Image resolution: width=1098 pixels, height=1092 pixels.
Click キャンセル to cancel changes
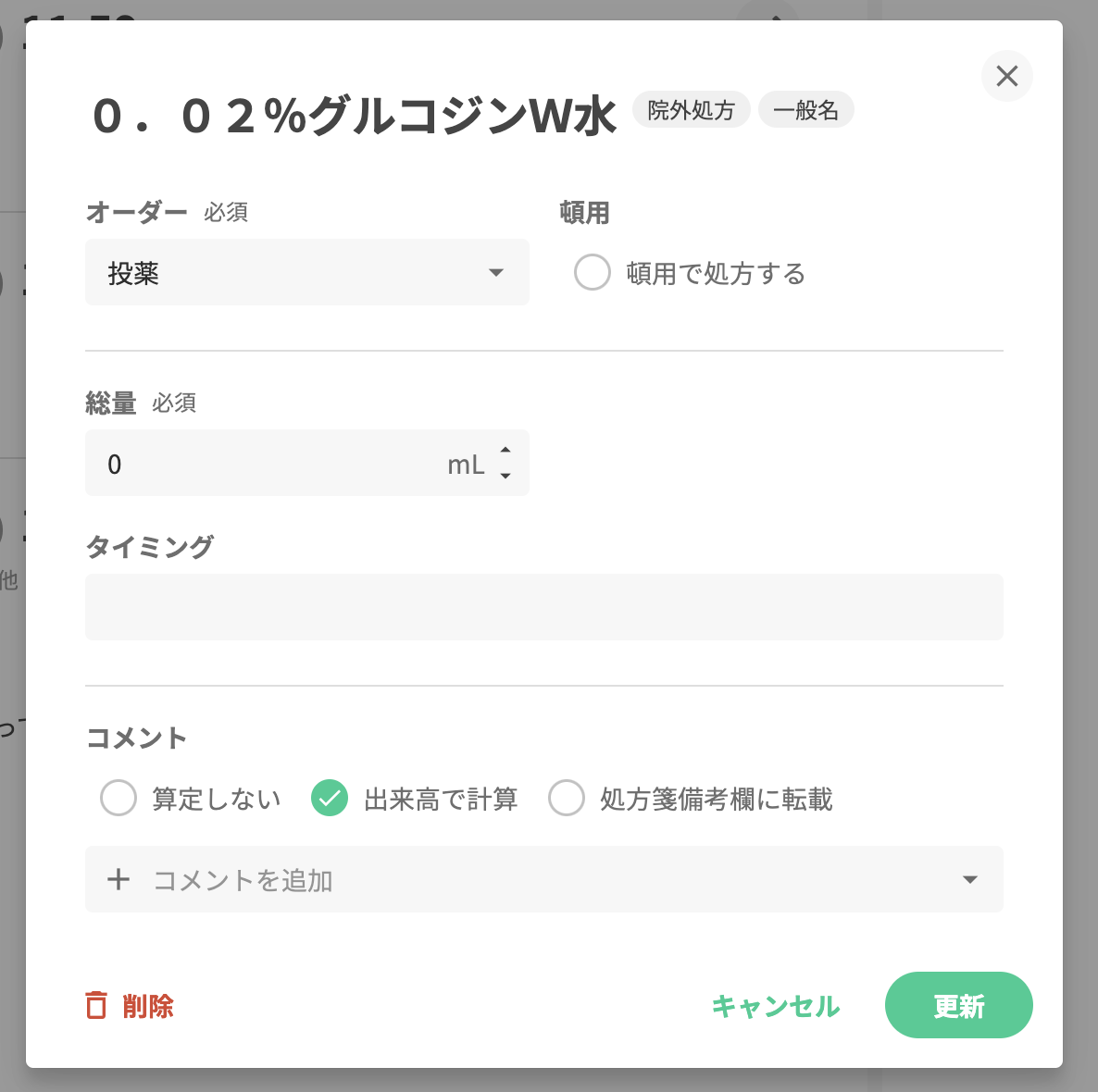coord(776,1006)
